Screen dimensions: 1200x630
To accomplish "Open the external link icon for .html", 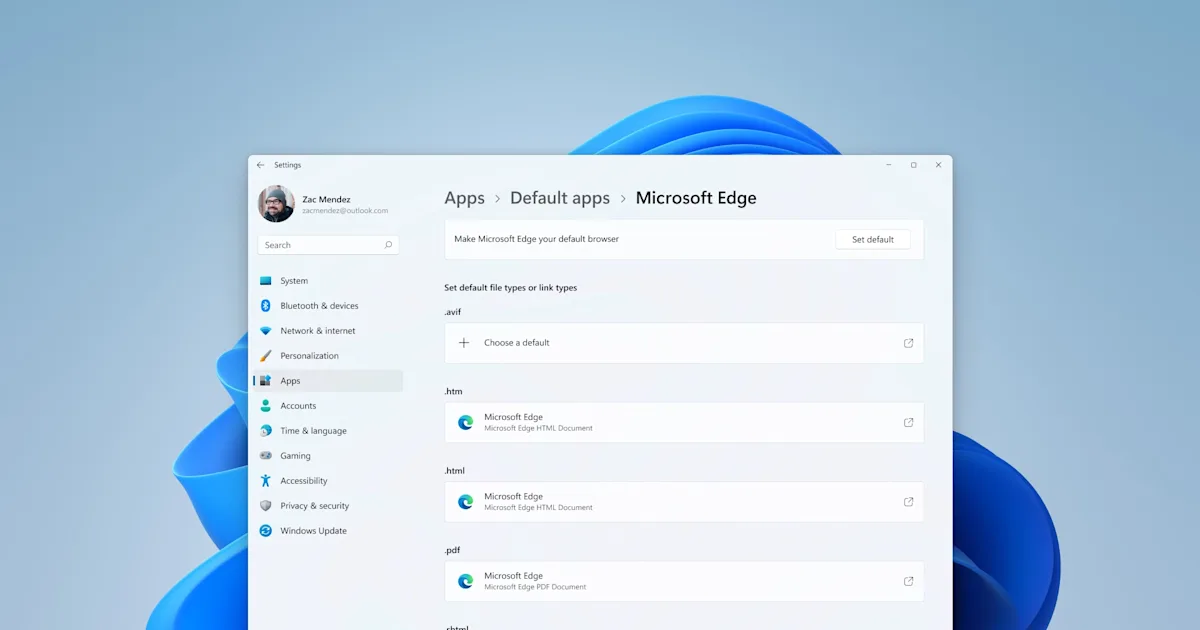I will 908,502.
